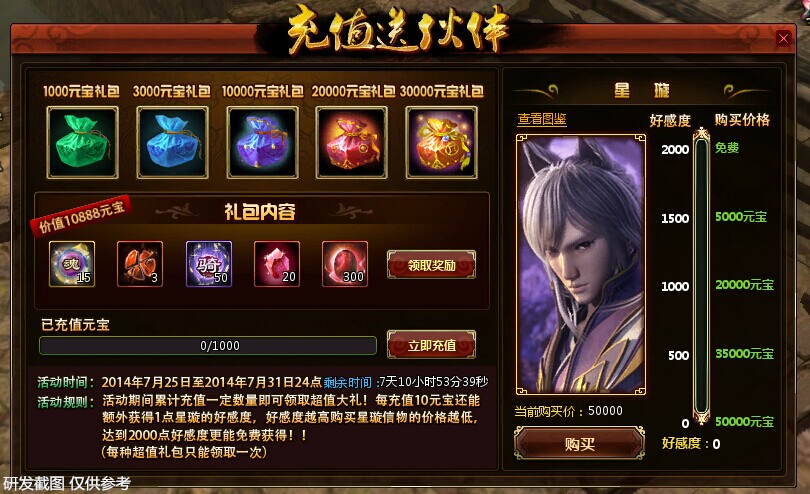Click 立即充值 to recharge now
This screenshot has width=810, height=494.
[x=431, y=345]
